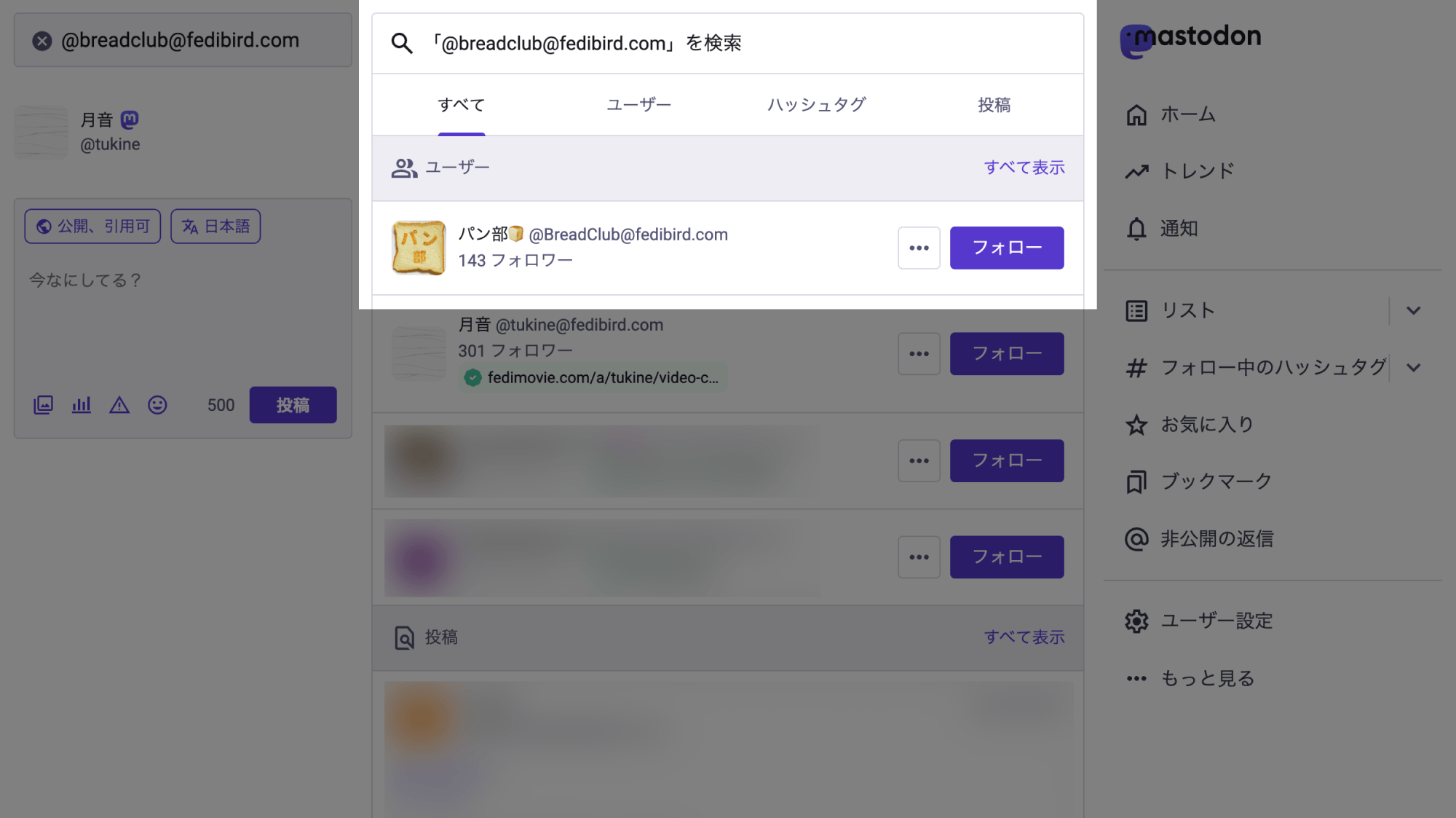Switch to the すべて tab
Image resolution: width=1456 pixels, height=818 pixels.
click(462, 105)
